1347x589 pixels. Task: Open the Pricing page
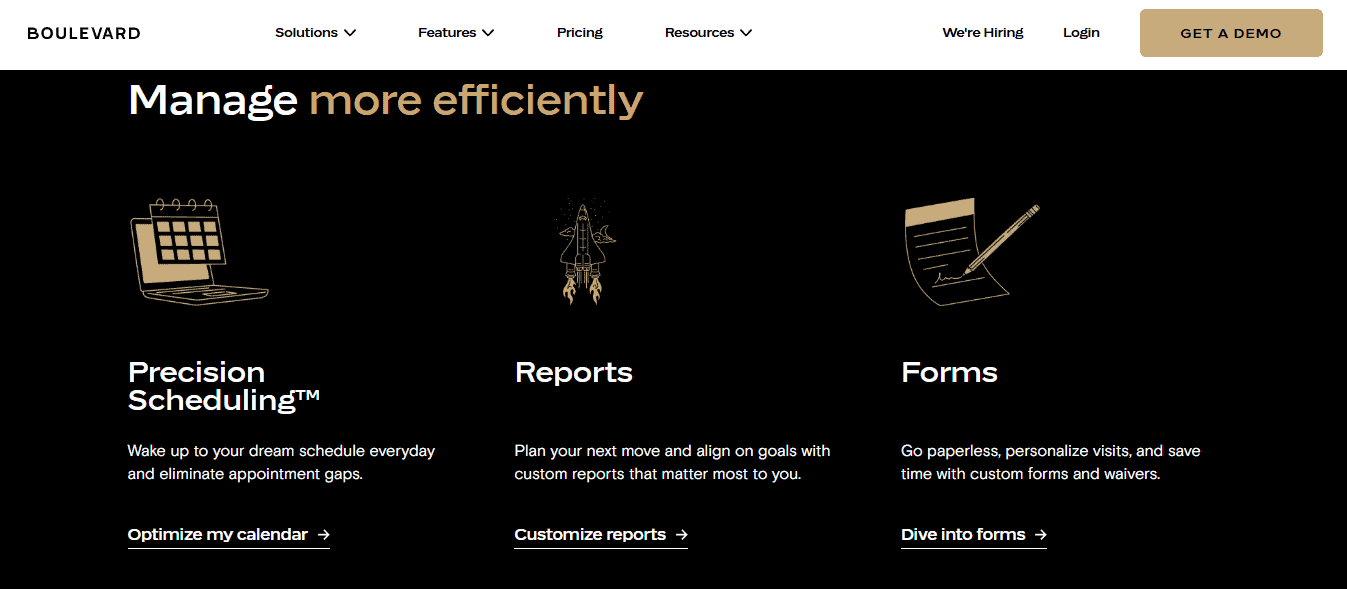click(x=580, y=33)
